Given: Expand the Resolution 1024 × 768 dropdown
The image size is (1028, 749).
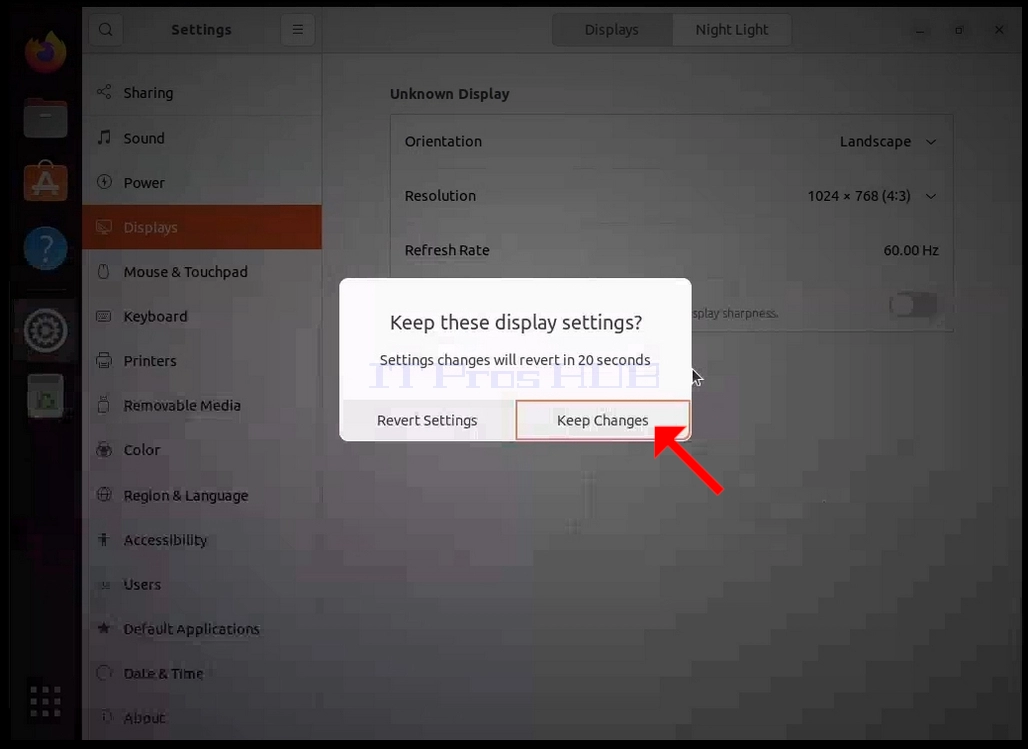Looking at the screenshot, I should (x=873, y=196).
